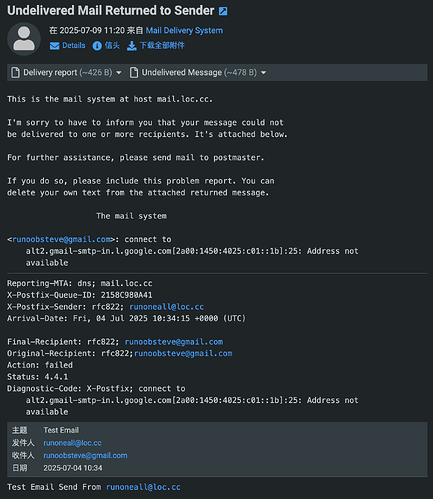
Task: Expand the Delivery report attachment dropdown arrow
Action: [x=119, y=73]
